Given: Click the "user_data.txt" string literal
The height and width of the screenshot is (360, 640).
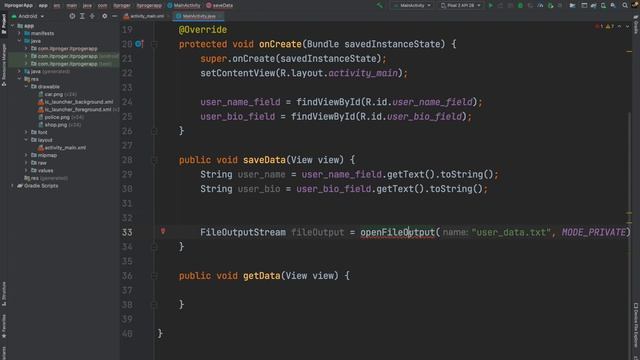Looking at the screenshot, I should coord(511,232).
